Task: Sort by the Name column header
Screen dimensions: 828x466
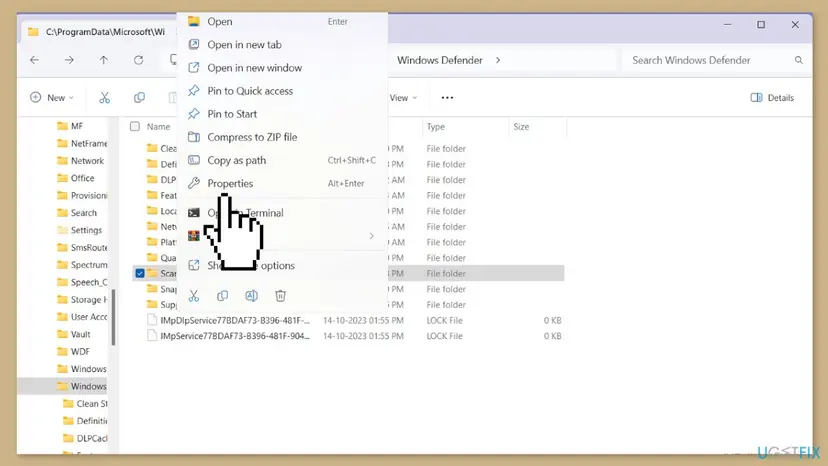Action: (x=158, y=127)
